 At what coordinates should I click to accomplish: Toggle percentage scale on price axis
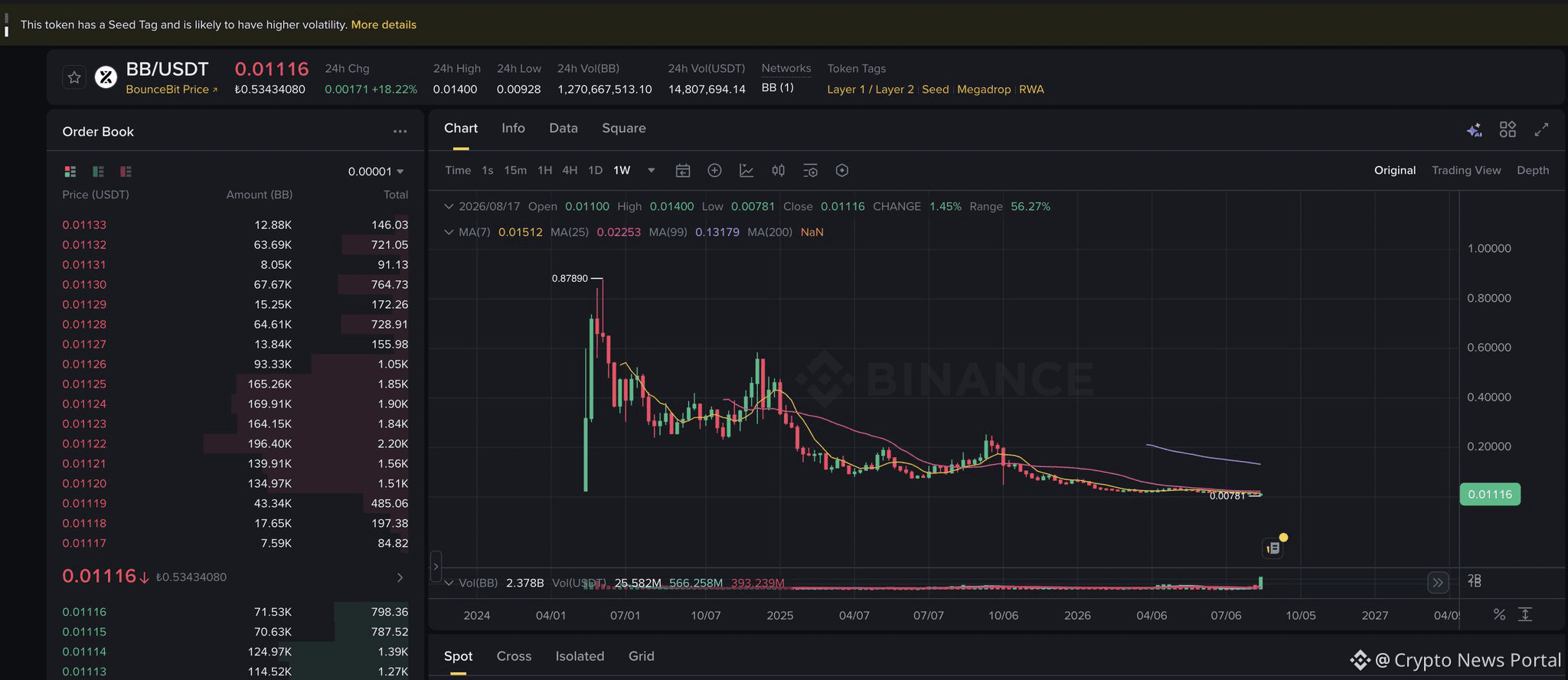[1499, 614]
